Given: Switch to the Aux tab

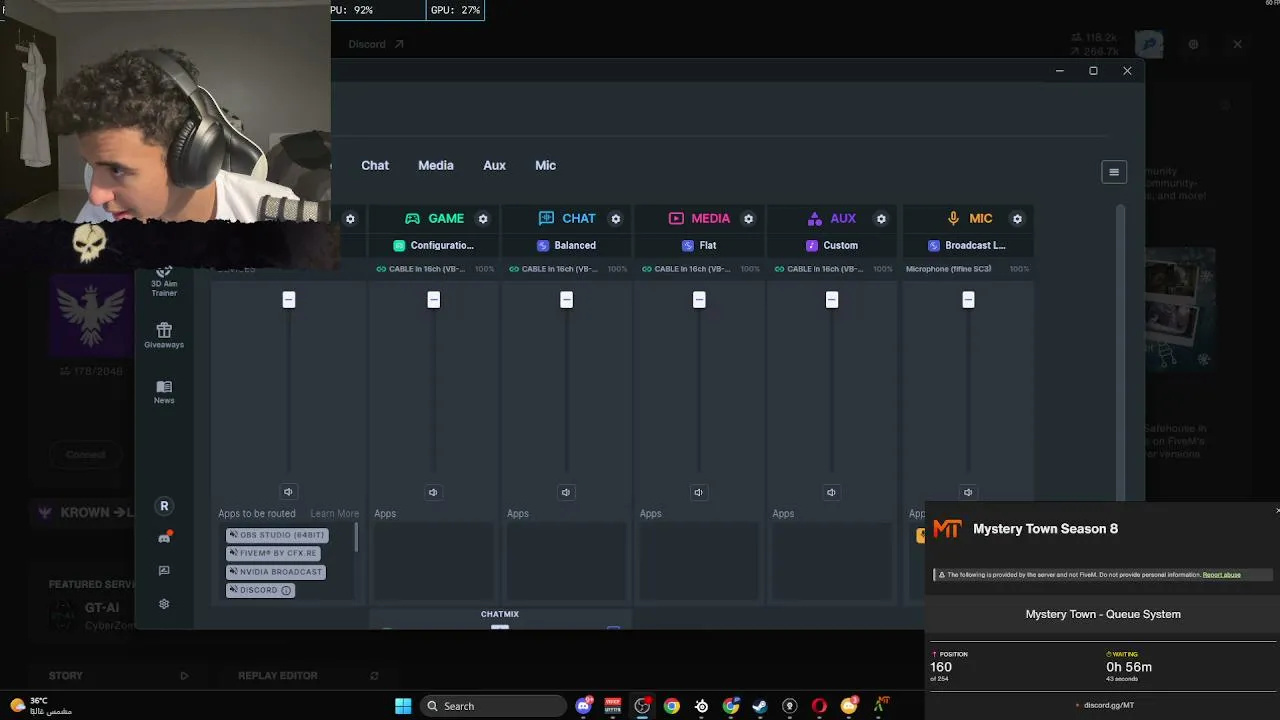Looking at the screenshot, I should pyautogui.click(x=495, y=165).
